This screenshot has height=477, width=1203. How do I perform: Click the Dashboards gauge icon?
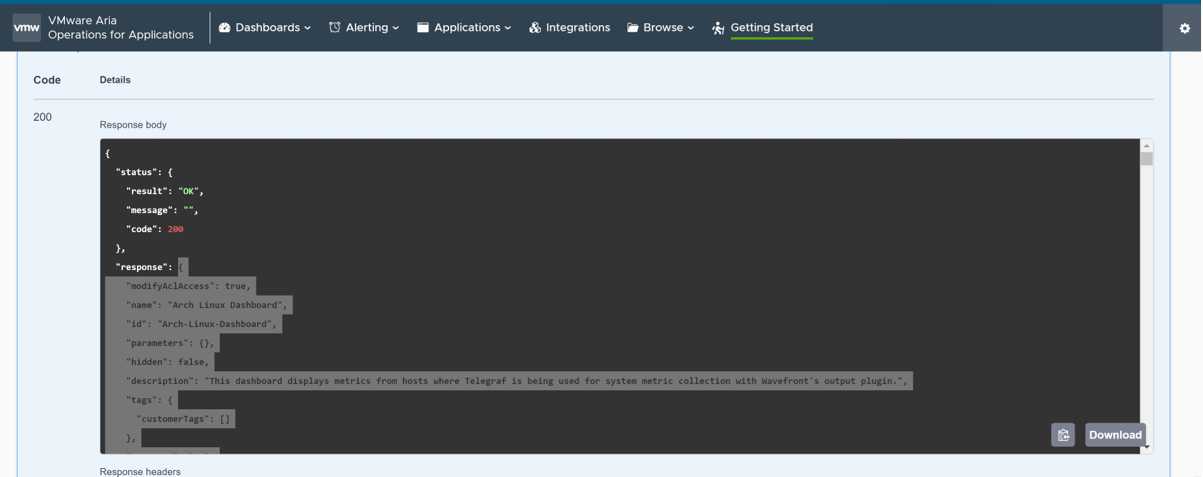224,28
